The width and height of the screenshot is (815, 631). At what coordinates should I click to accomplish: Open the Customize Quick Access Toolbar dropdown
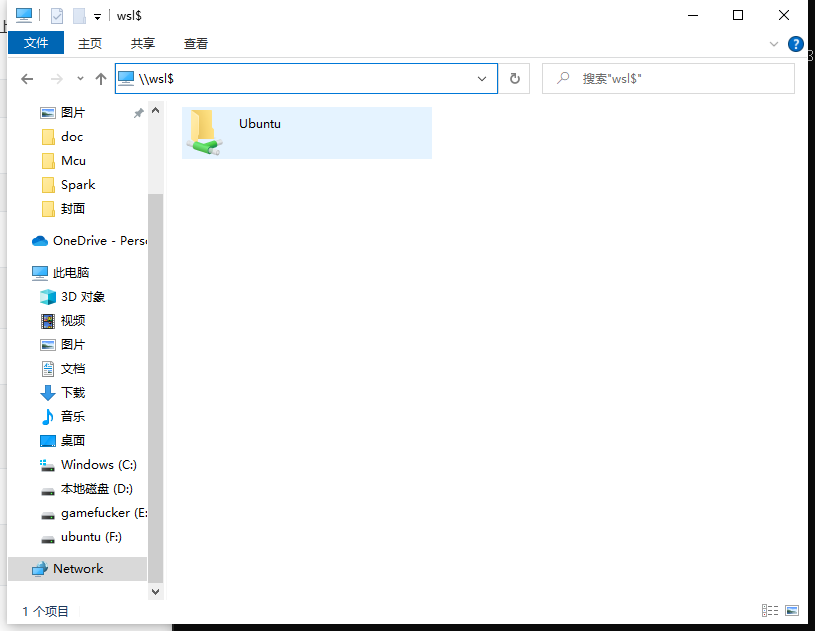point(97,17)
